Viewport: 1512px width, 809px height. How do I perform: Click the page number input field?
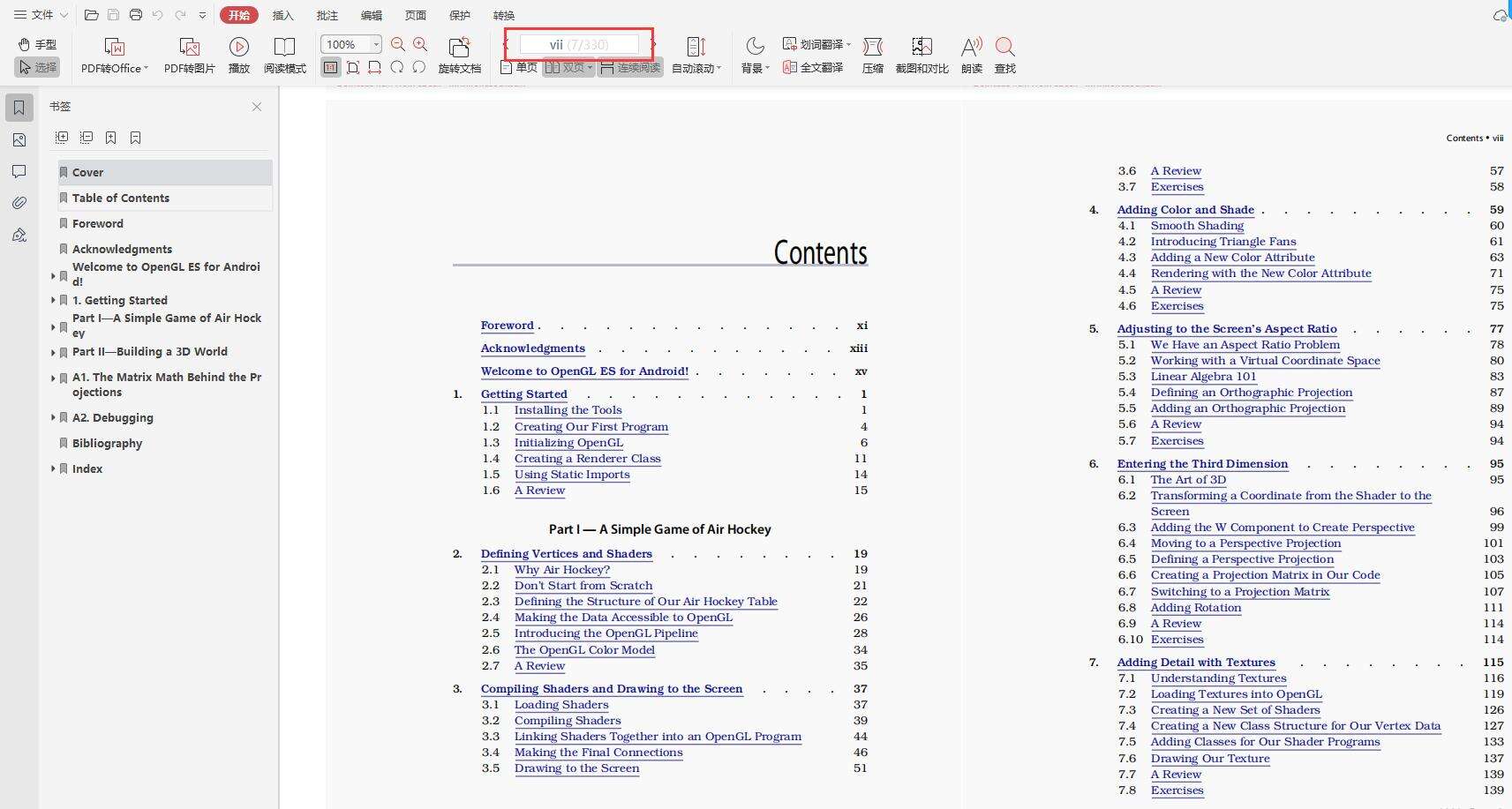tap(579, 44)
